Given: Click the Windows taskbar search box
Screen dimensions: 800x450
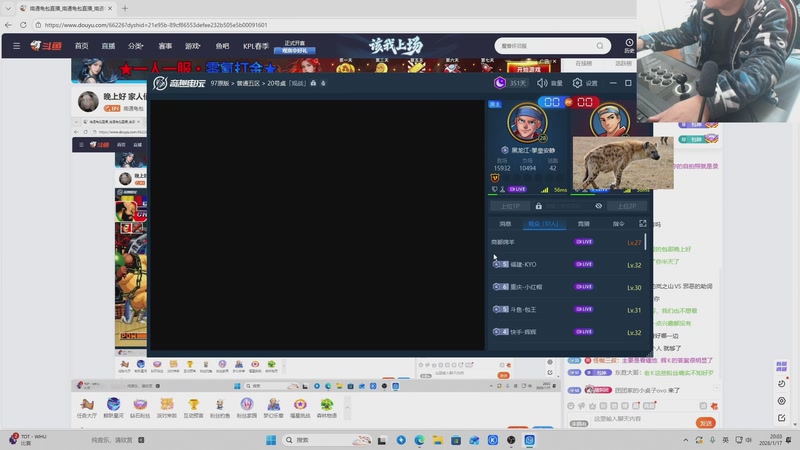Looking at the screenshot, I should point(327,440).
